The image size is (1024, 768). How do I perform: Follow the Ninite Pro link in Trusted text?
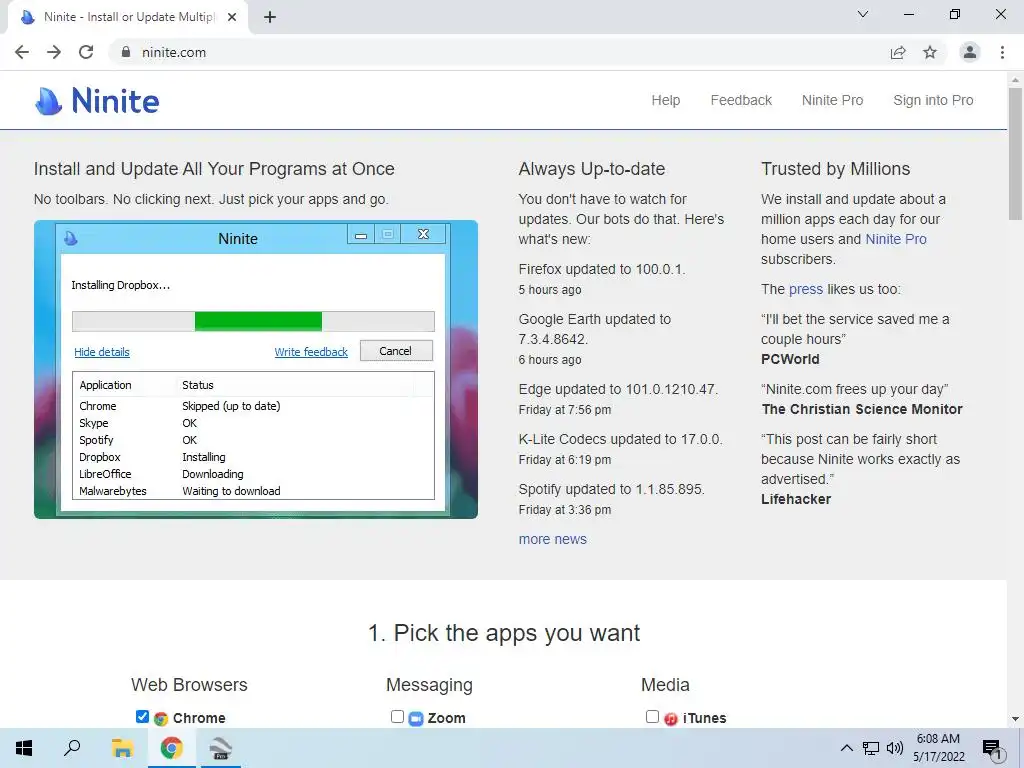click(x=896, y=239)
